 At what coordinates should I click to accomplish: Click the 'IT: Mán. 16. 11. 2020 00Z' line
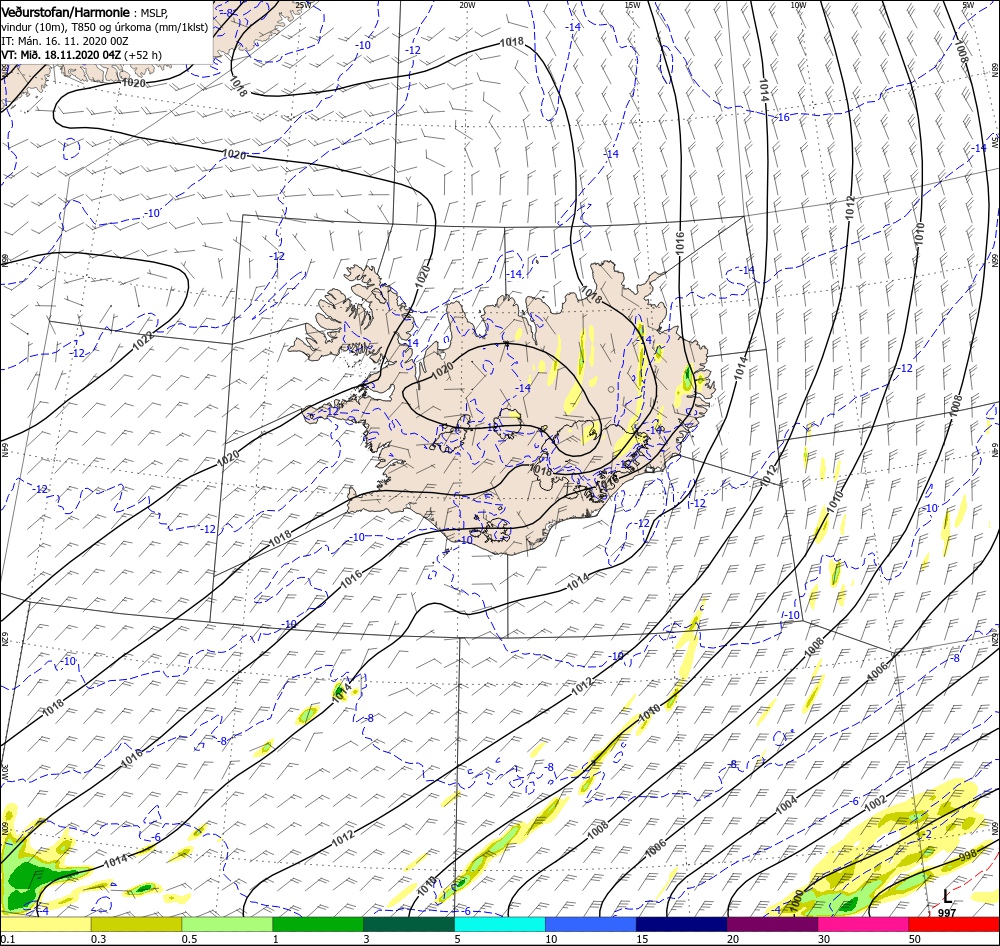64,41
